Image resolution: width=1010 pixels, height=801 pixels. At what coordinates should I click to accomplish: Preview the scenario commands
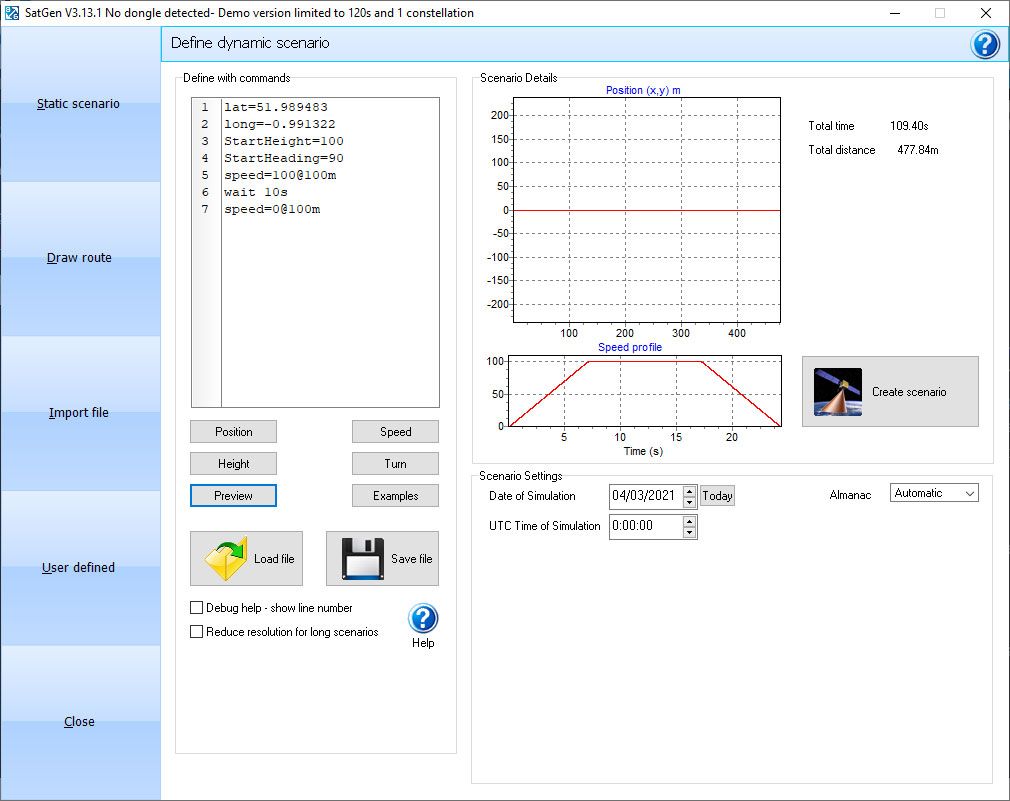click(233, 496)
